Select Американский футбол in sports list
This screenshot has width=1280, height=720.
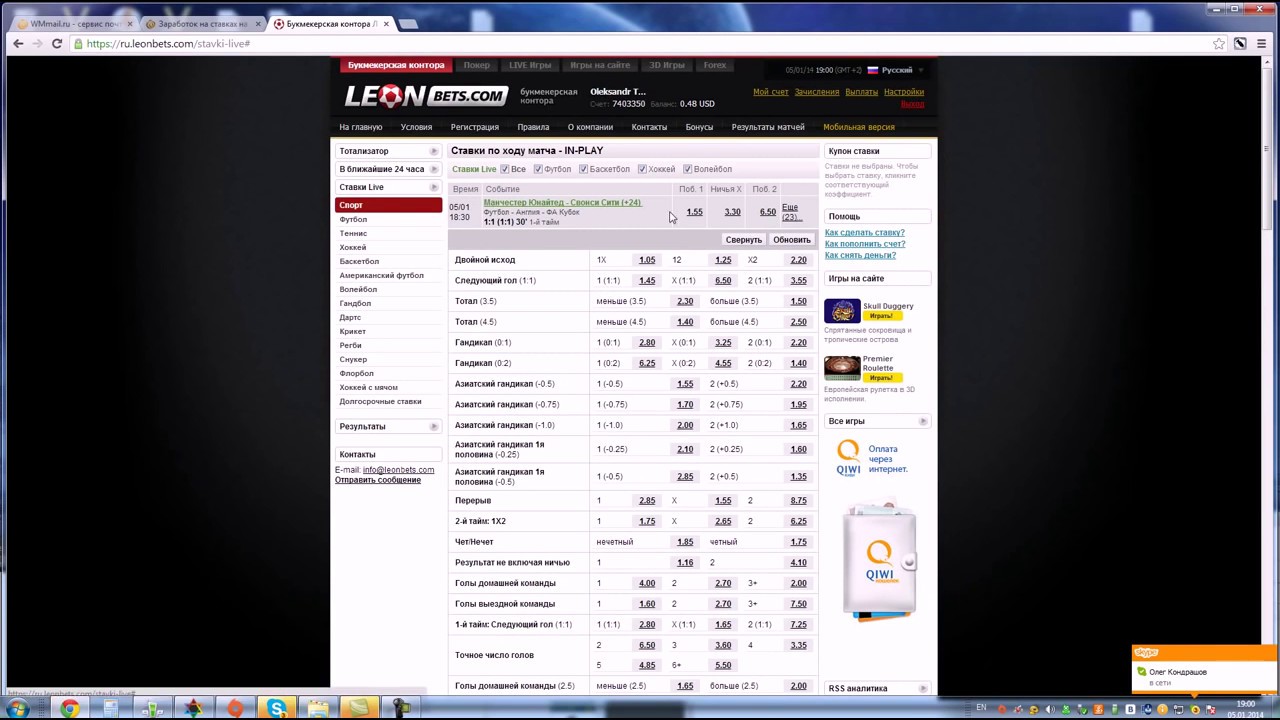point(381,275)
